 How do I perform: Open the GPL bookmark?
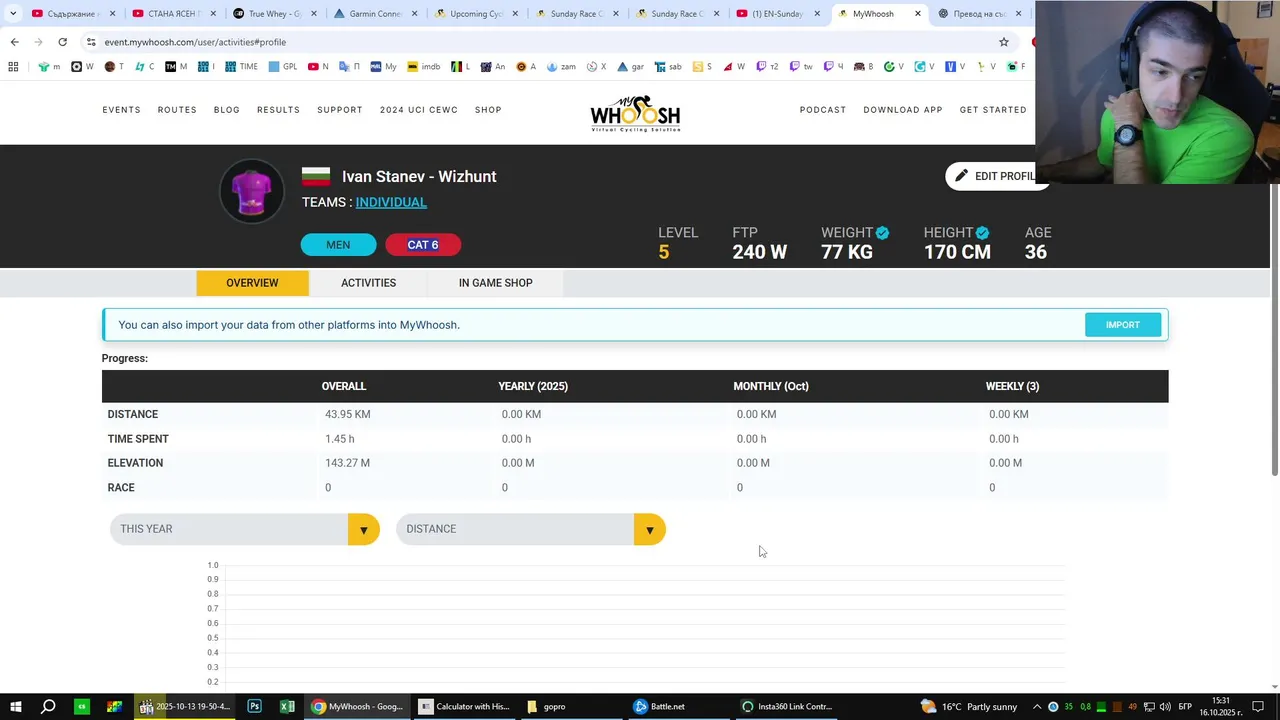coord(282,67)
